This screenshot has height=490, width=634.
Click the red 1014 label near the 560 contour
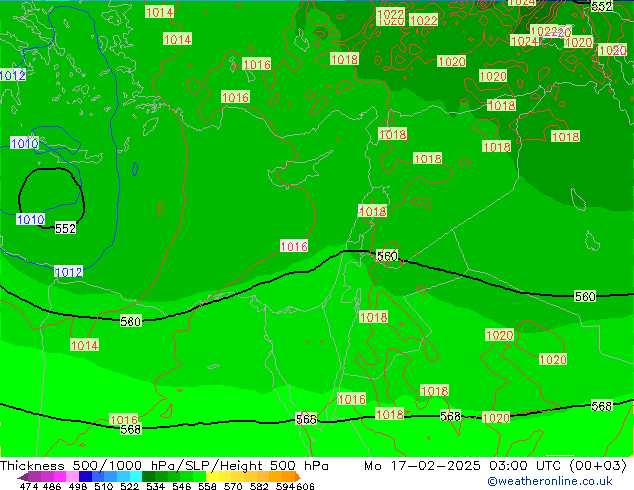[x=85, y=345]
